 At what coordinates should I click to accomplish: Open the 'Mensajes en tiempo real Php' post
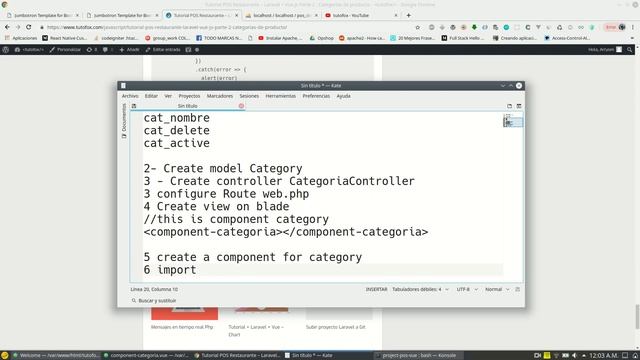(182, 327)
